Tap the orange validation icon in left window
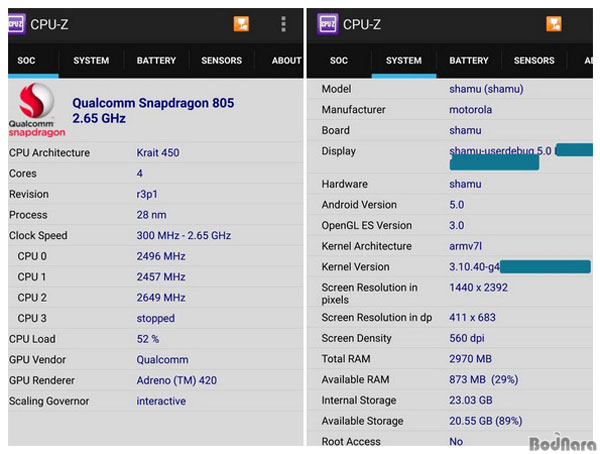 click(241, 24)
